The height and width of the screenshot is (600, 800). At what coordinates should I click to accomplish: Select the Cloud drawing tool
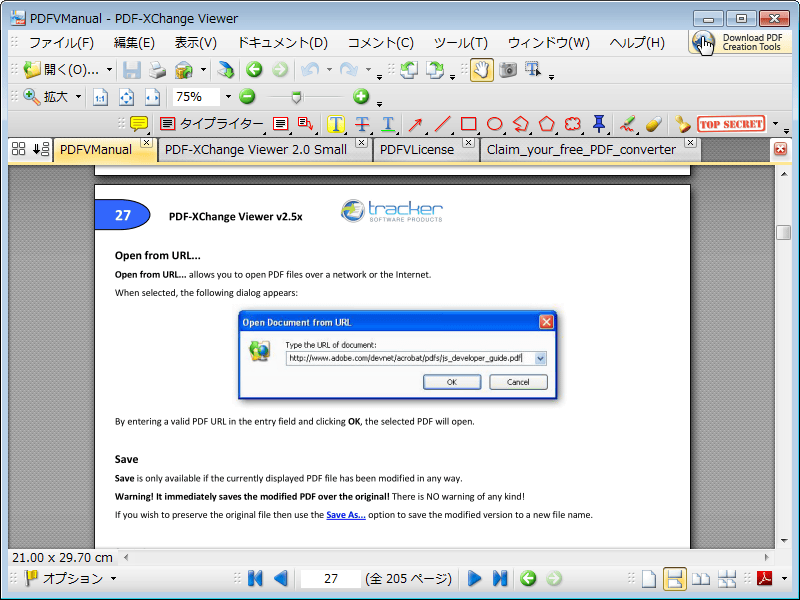[572, 124]
